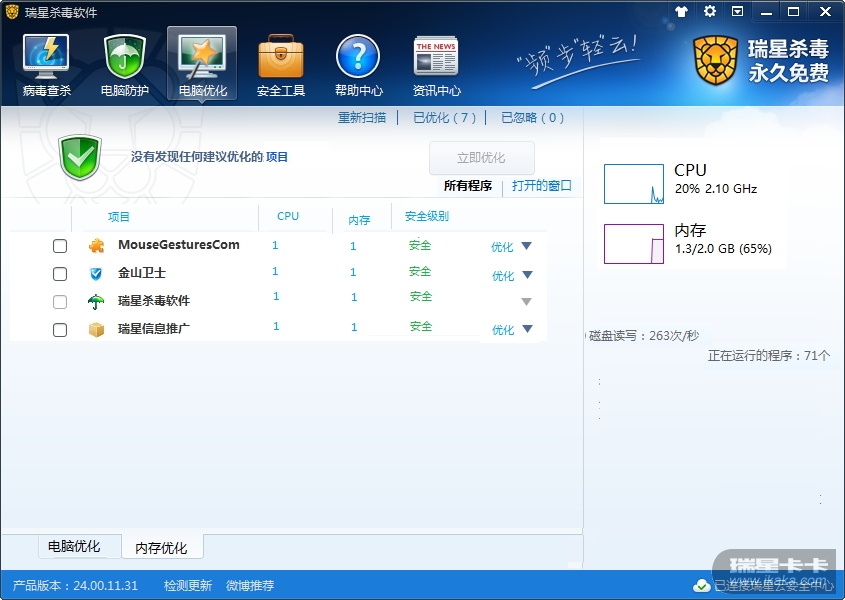This screenshot has height=600, width=845.
Task: Sort by the CPU column header
Action: [x=288, y=216]
